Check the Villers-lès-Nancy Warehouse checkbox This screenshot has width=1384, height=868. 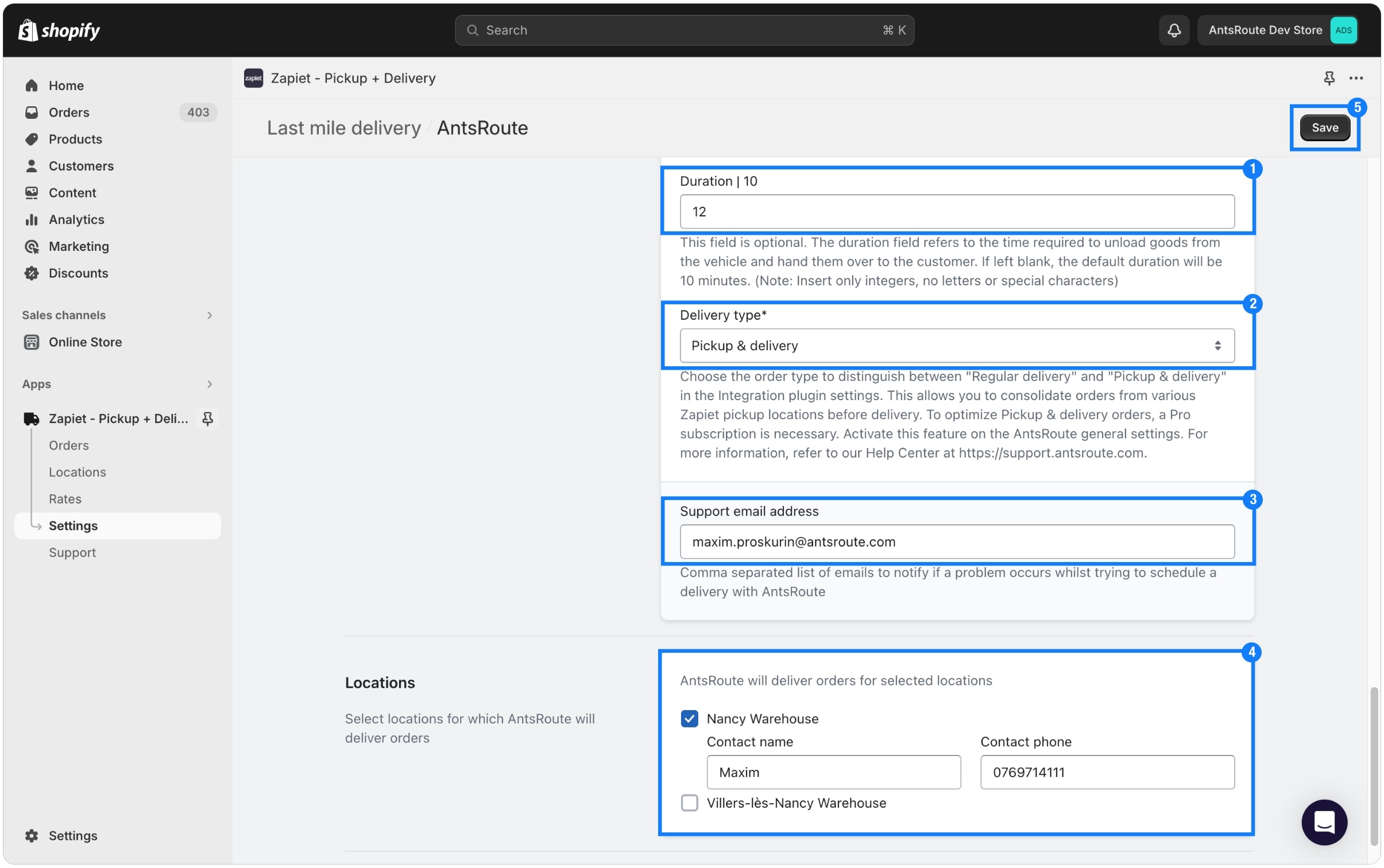point(689,803)
